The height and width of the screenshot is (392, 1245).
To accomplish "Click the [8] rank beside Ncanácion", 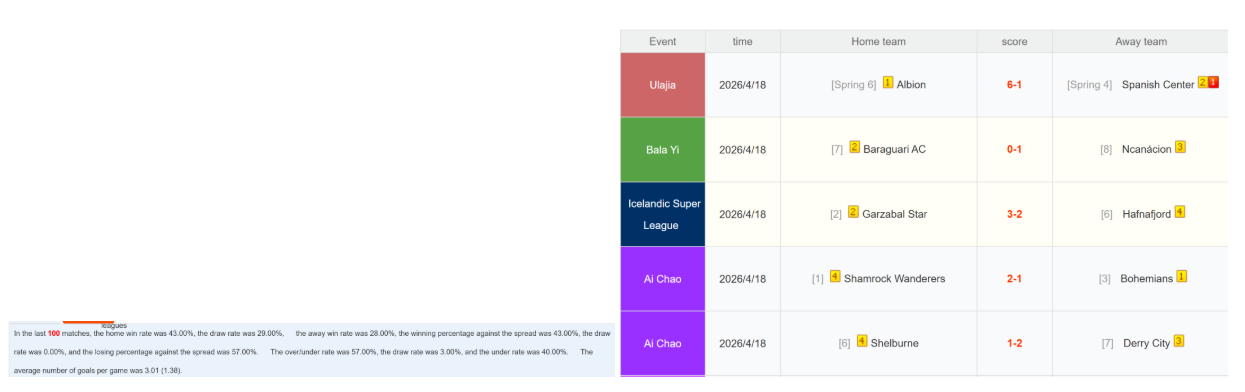I will click(x=1105, y=150).
